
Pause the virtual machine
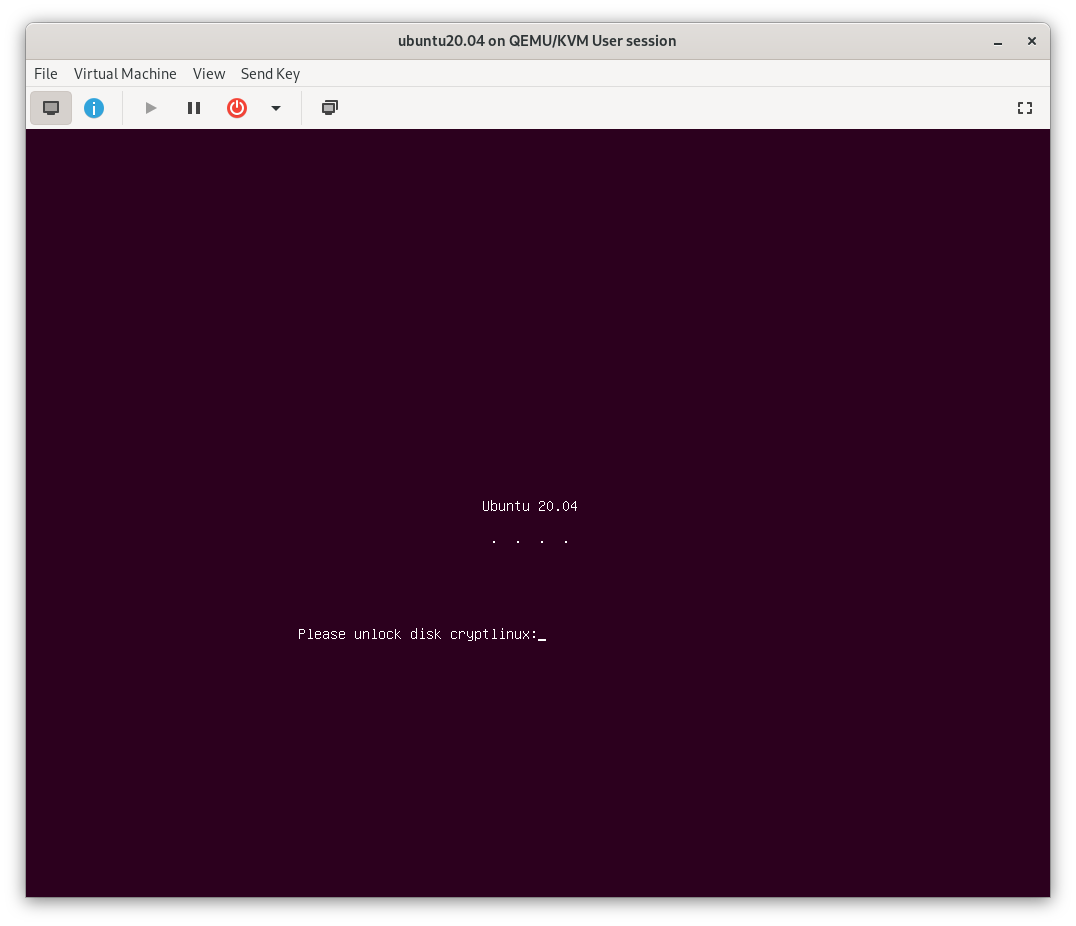click(x=194, y=108)
